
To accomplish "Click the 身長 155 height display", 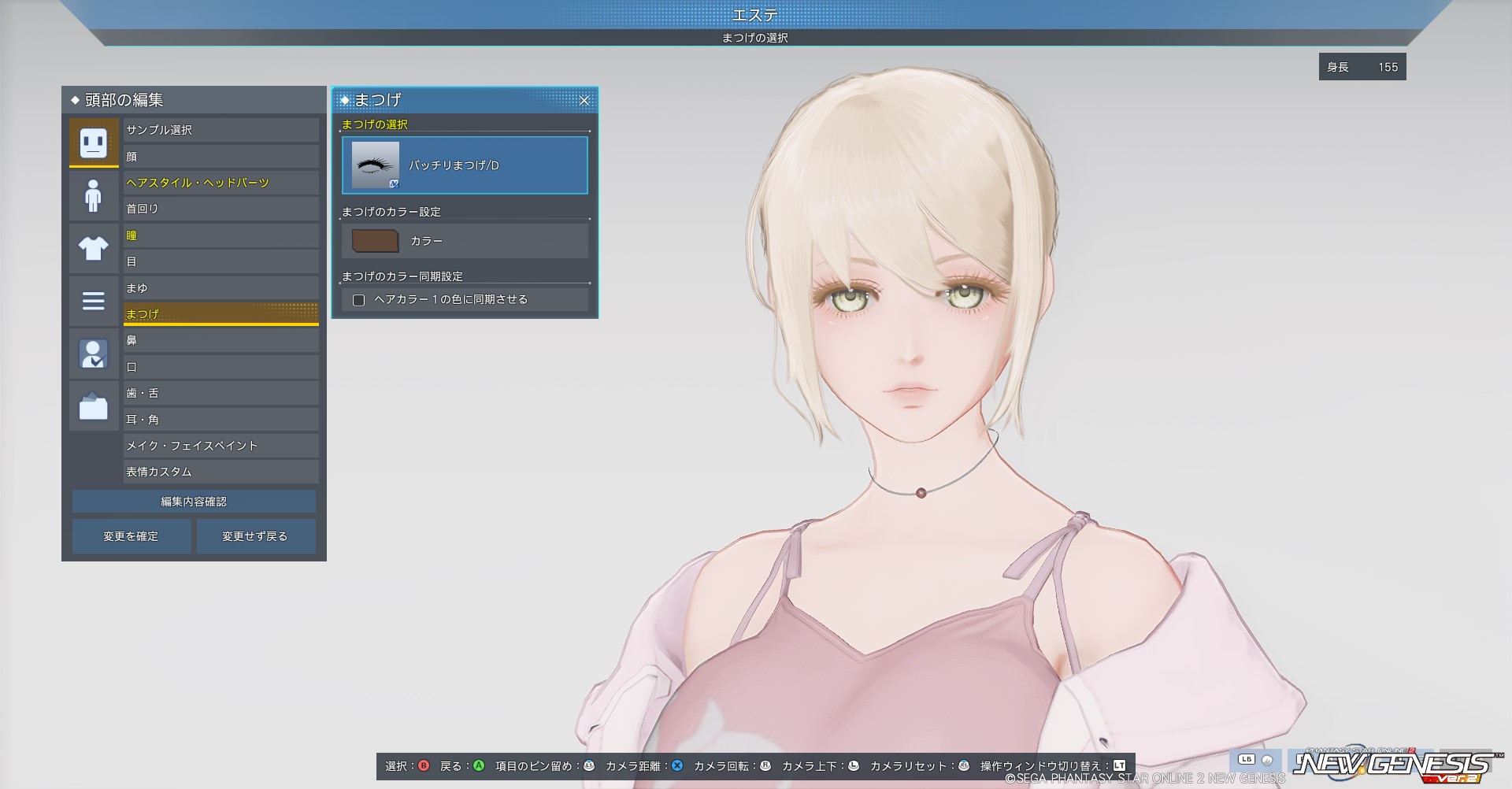I will (1362, 67).
